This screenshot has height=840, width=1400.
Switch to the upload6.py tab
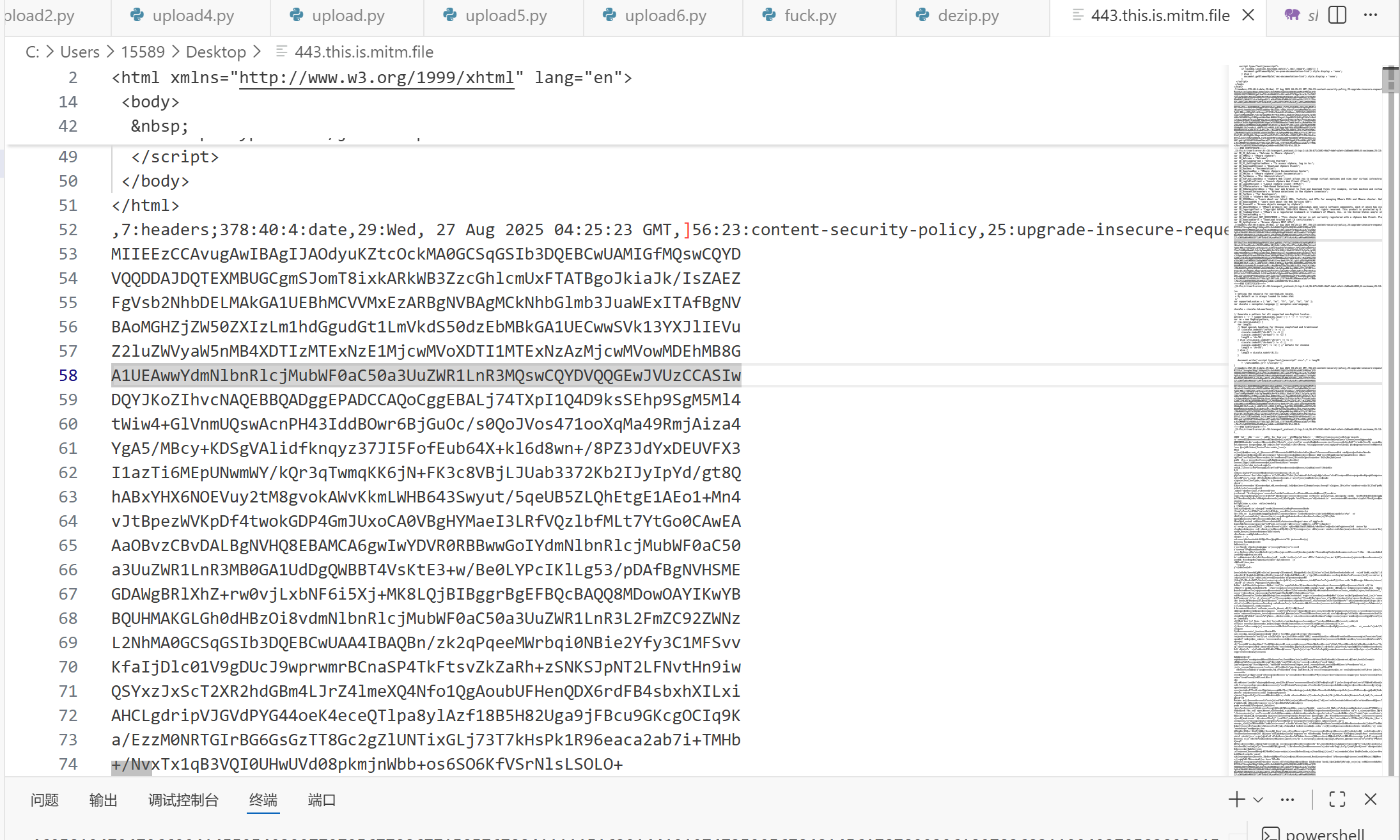click(665, 15)
